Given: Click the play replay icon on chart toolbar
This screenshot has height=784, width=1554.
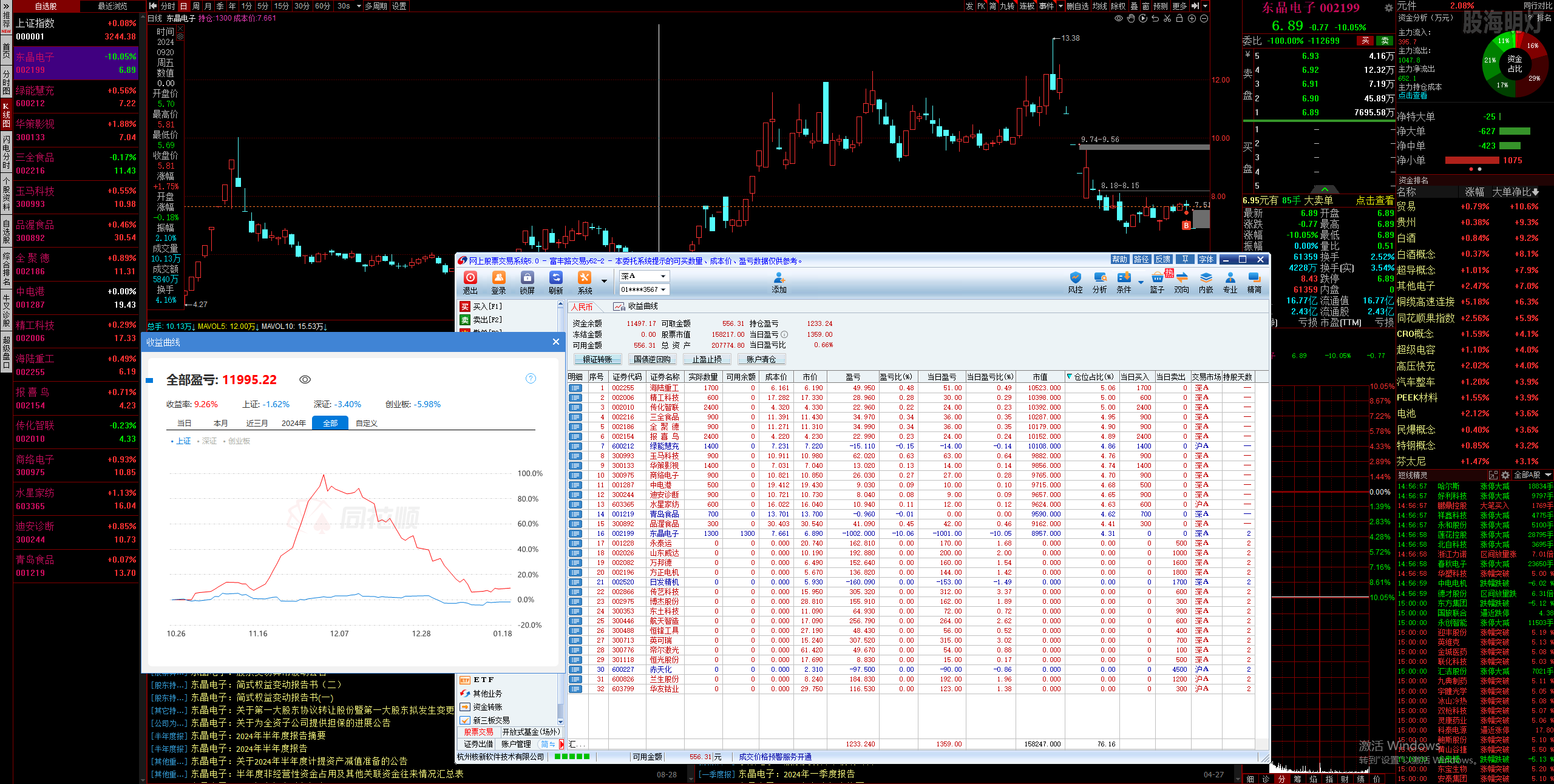Looking at the screenshot, I should coord(1143,18).
